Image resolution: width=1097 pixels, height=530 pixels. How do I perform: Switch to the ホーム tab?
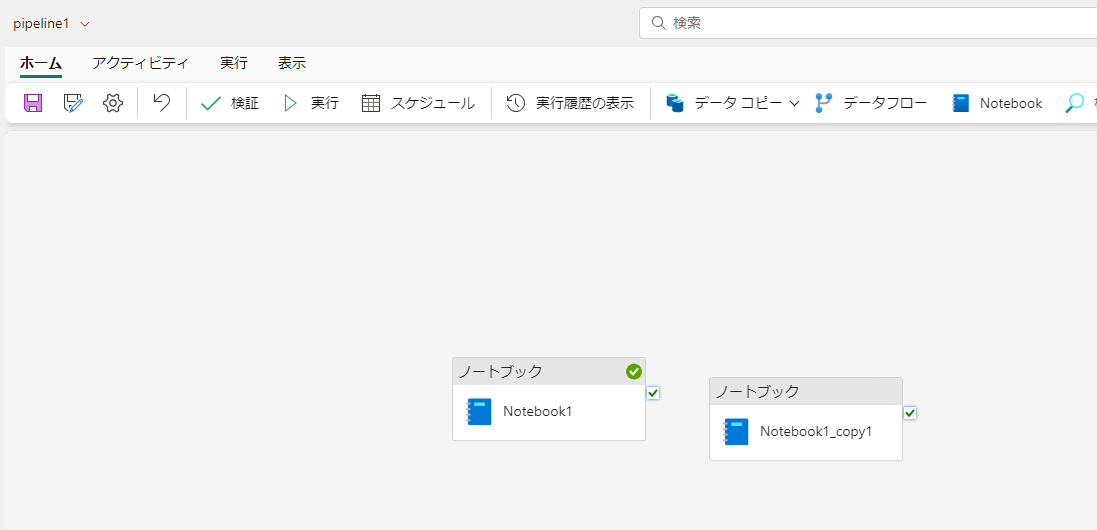(41, 63)
